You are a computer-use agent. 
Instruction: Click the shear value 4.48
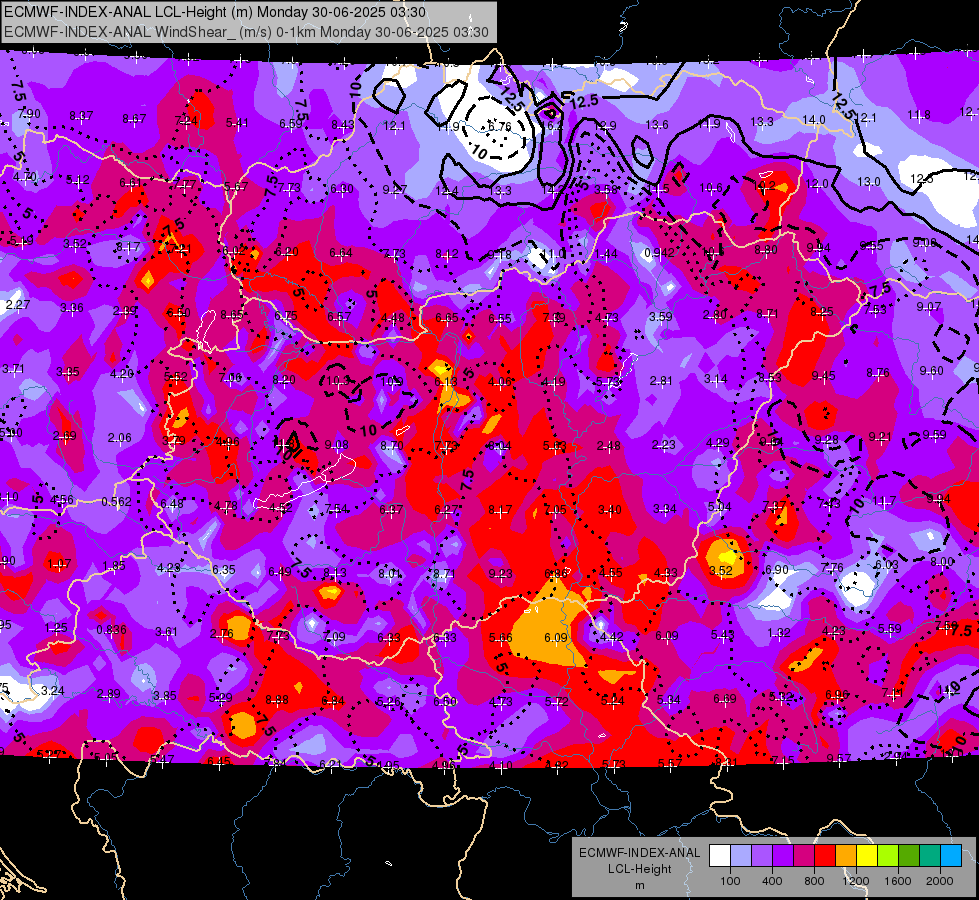point(393,318)
